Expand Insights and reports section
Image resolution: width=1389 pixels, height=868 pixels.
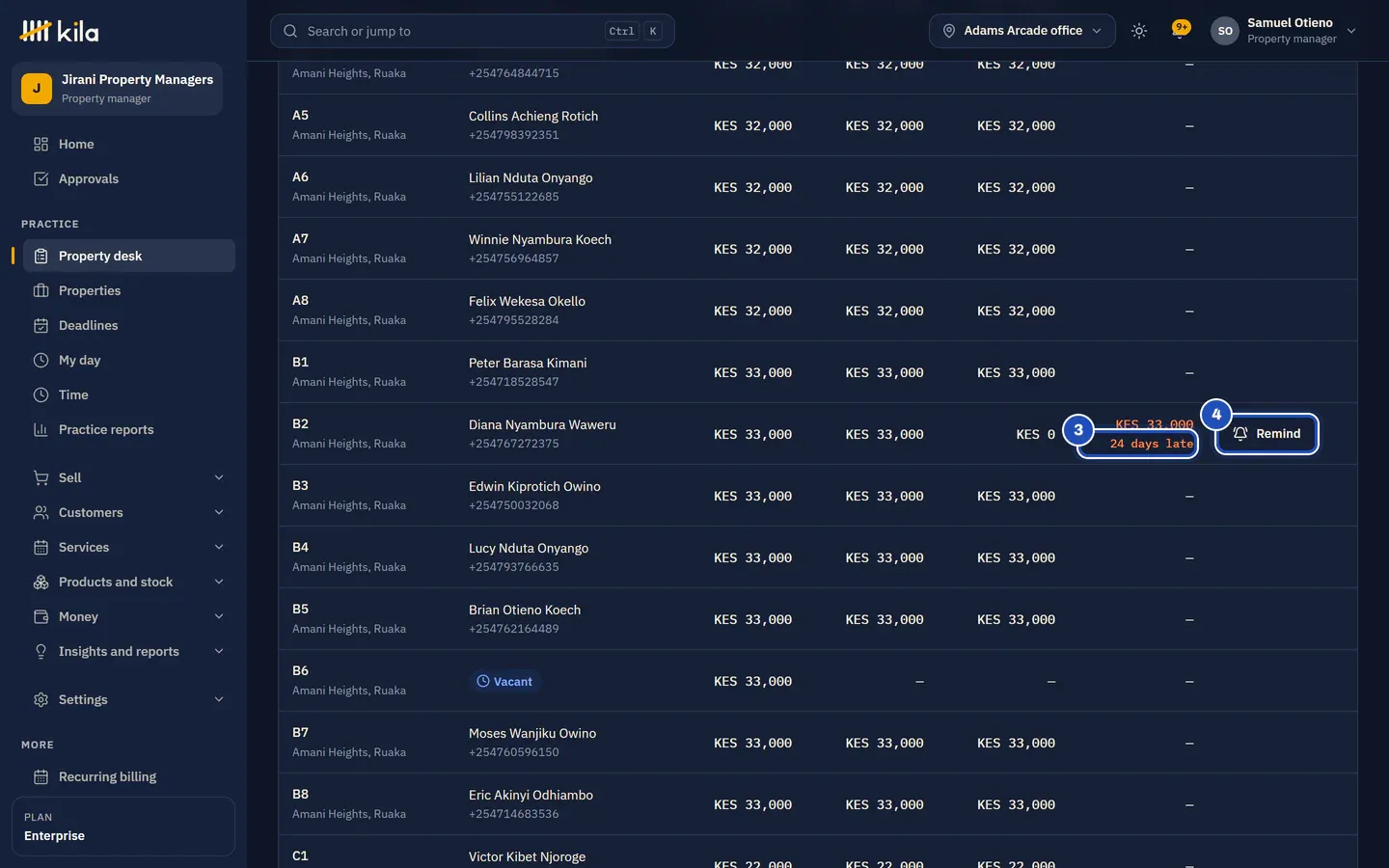tap(129, 651)
